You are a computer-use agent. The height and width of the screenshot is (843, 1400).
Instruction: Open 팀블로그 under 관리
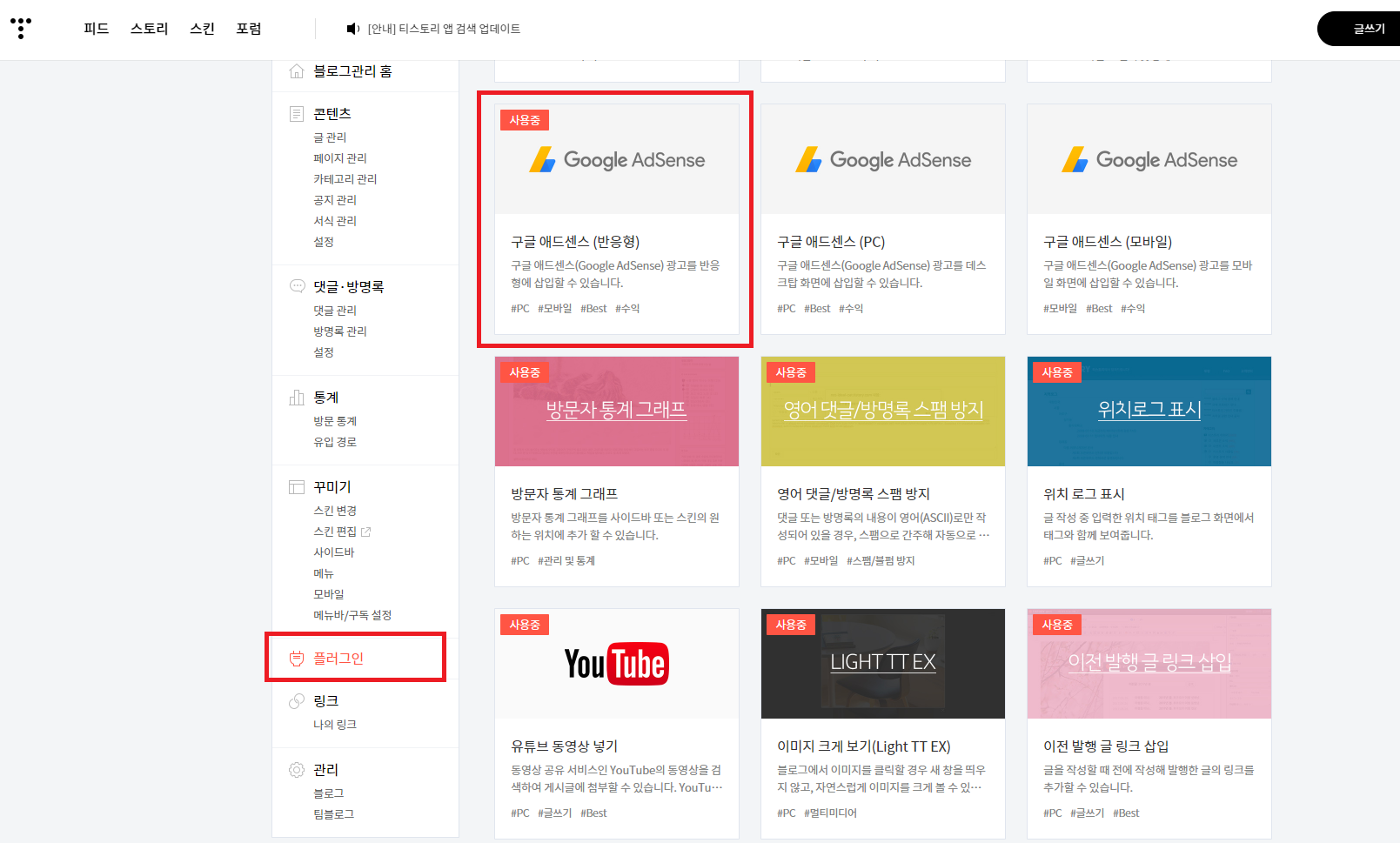(x=334, y=814)
